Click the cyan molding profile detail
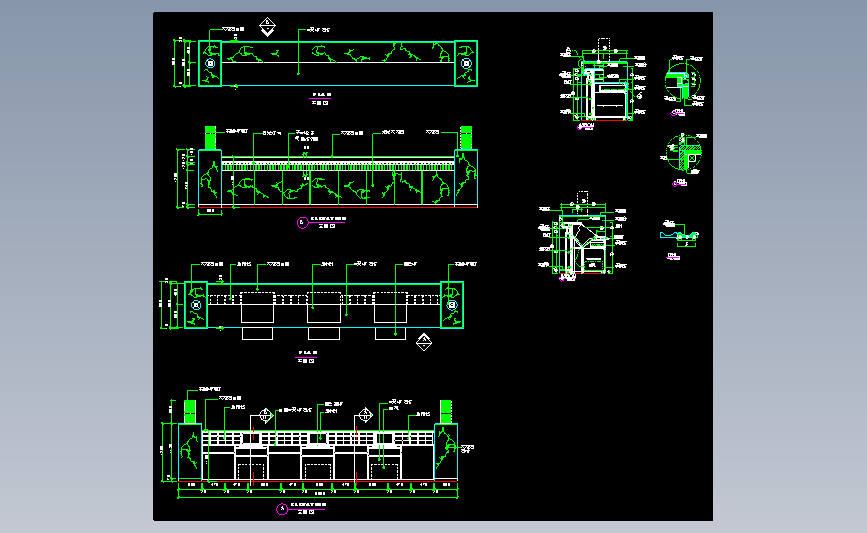Viewport: 867px width, 533px height. click(679, 236)
